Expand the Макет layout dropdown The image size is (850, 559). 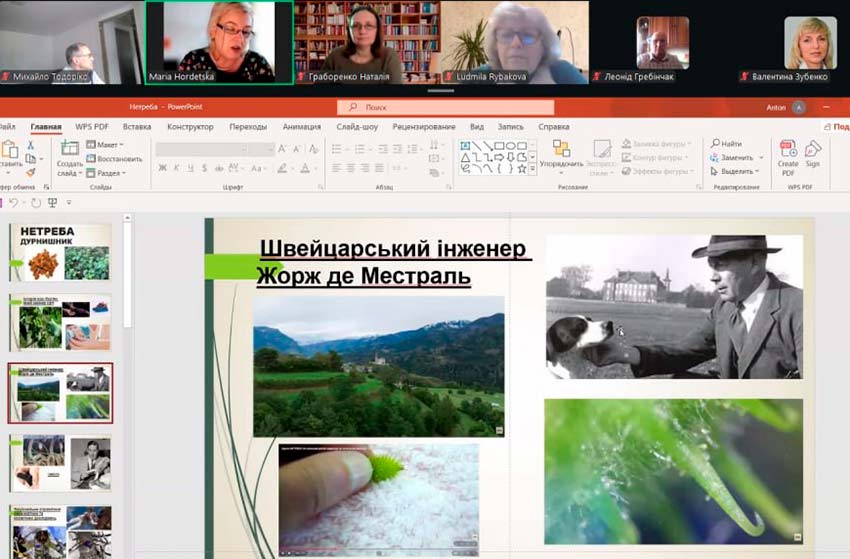pyautogui.click(x=105, y=144)
